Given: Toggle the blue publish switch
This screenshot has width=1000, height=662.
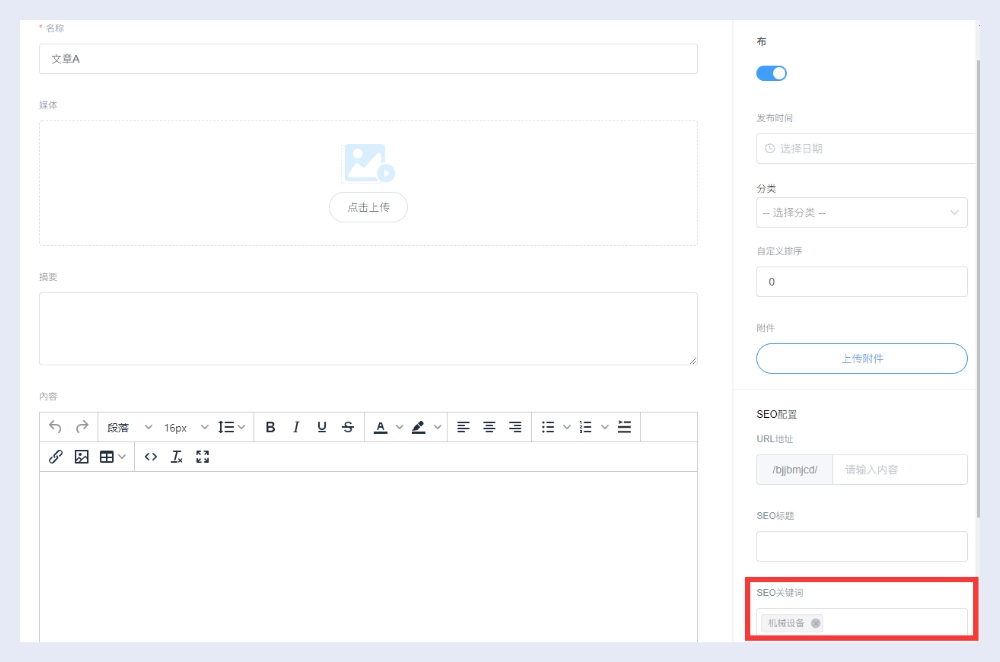Looking at the screenshot, I should (x=771, y=73).
